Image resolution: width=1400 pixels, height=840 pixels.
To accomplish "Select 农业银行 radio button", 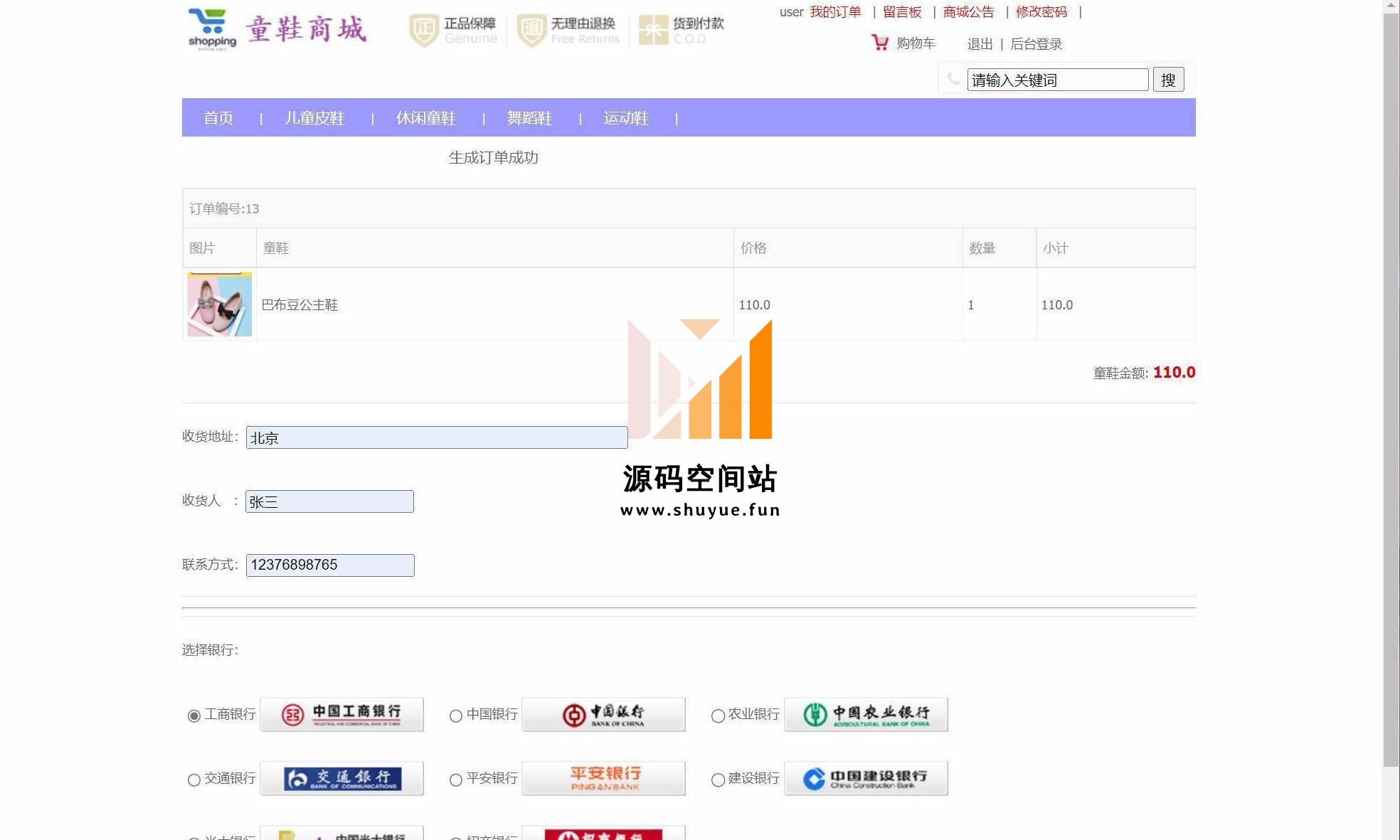I will point(718,716).
